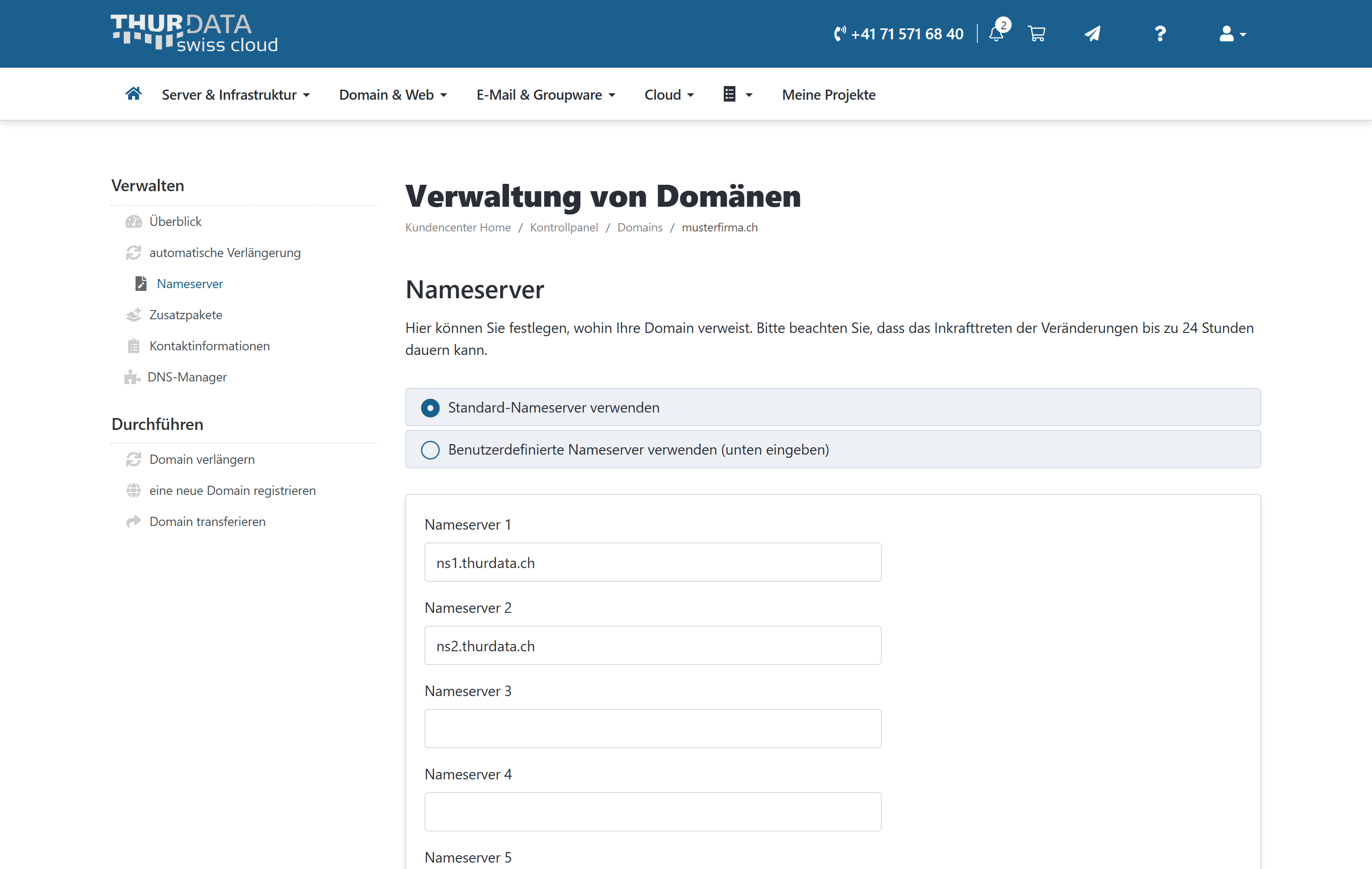The height and width of the screenshot is (869, 1372).
Task: Click the Nameserver document icon
Action: click(x=141, y=284)
